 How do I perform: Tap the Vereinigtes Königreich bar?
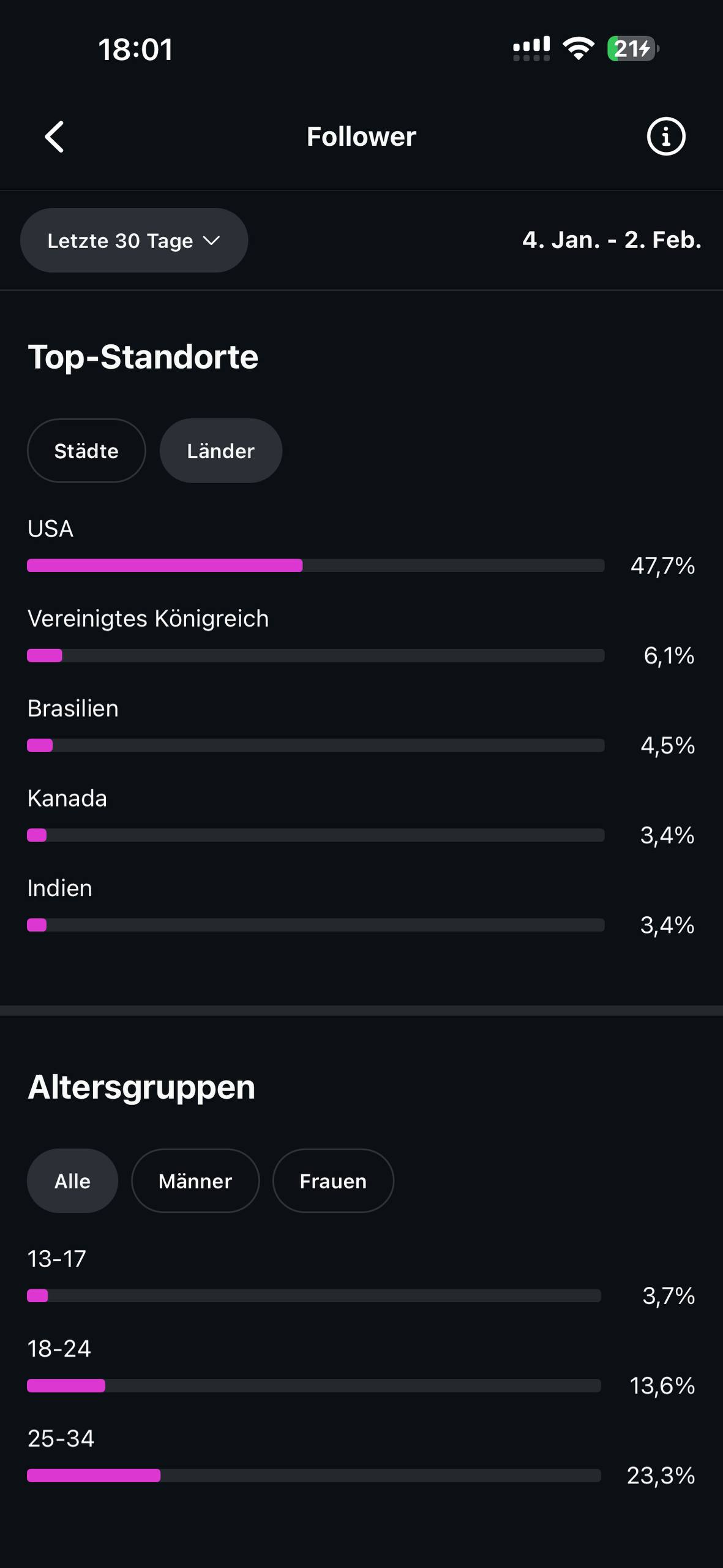tap(315, 655)
